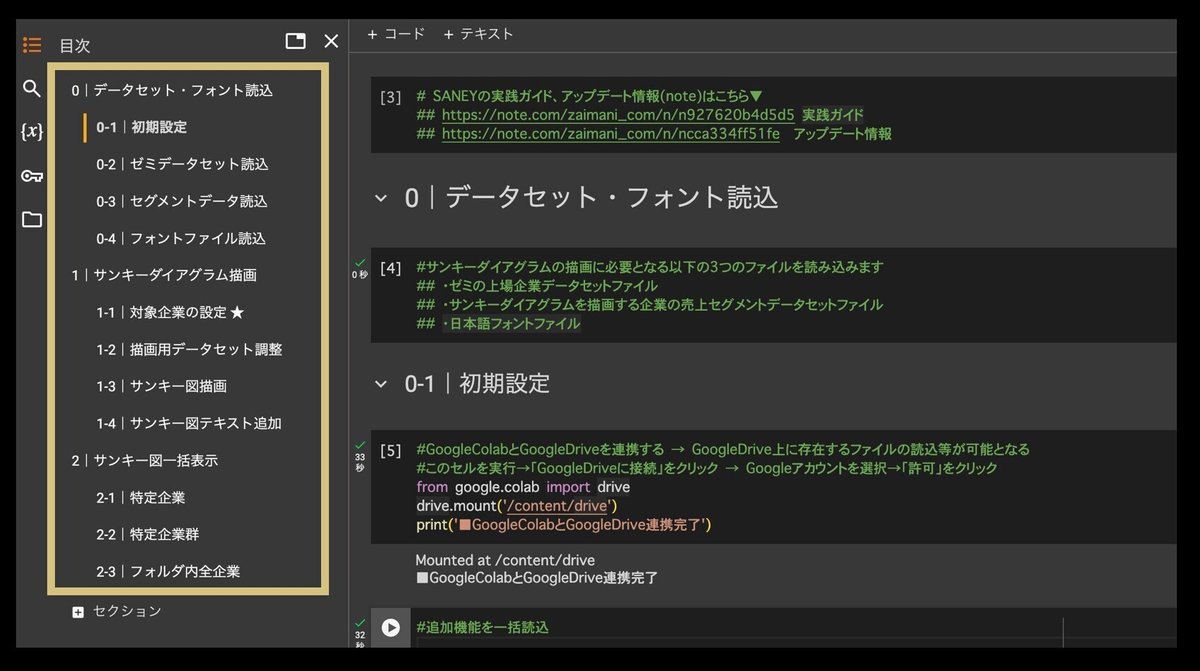
Task: Collapse the '0-1｜初期設定' heading section
Action: (x=380, y=384)
